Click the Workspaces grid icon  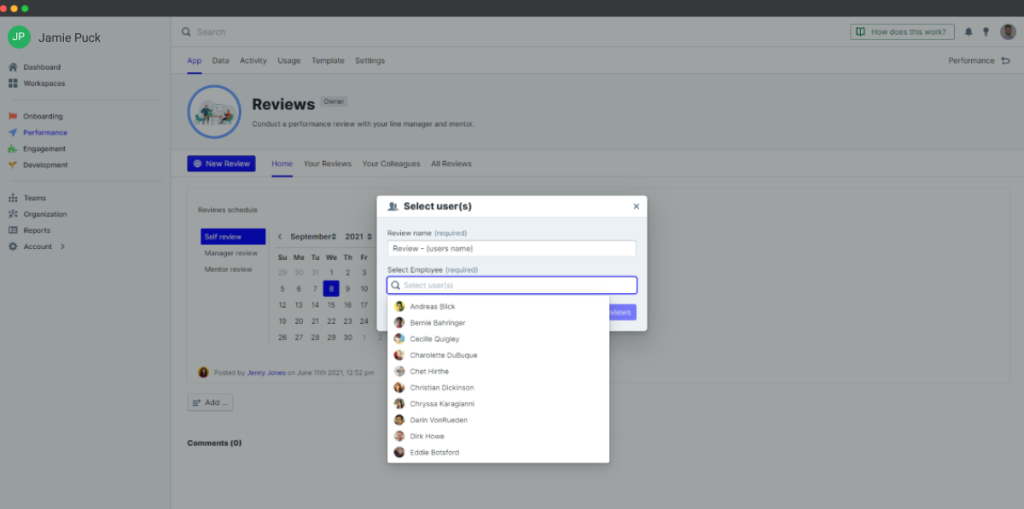[x=13, y=84]
